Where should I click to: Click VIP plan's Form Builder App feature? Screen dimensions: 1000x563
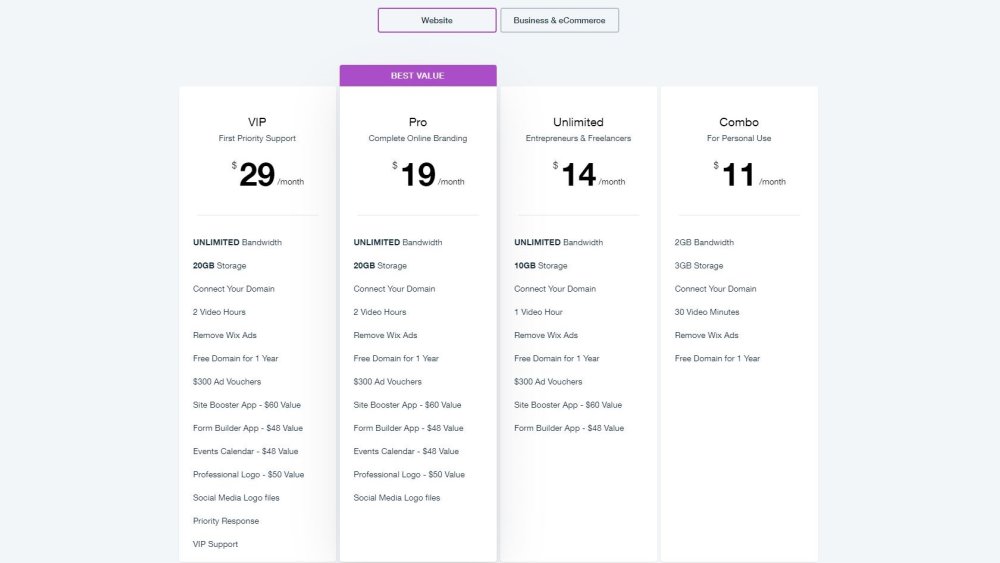(x=248, y=428)
